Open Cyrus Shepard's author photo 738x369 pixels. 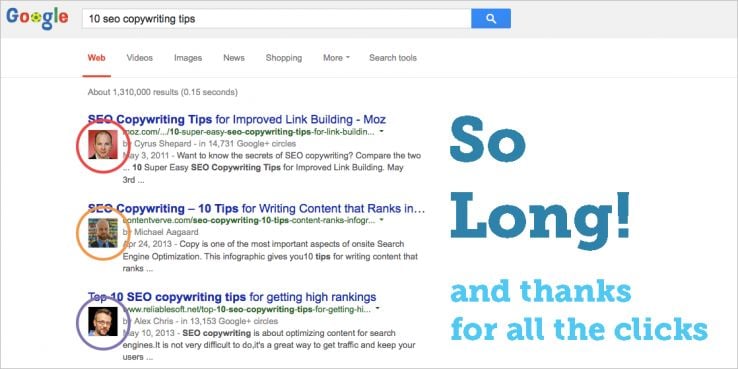(x=103, y=144)
